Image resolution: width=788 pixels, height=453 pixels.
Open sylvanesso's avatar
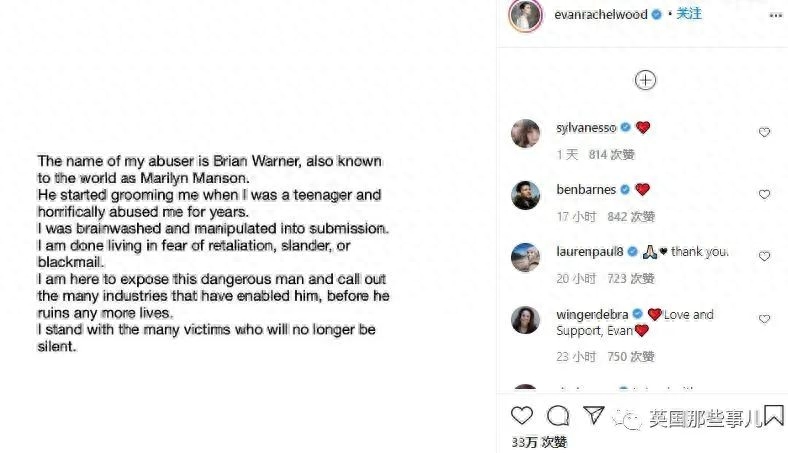point(526,135)
